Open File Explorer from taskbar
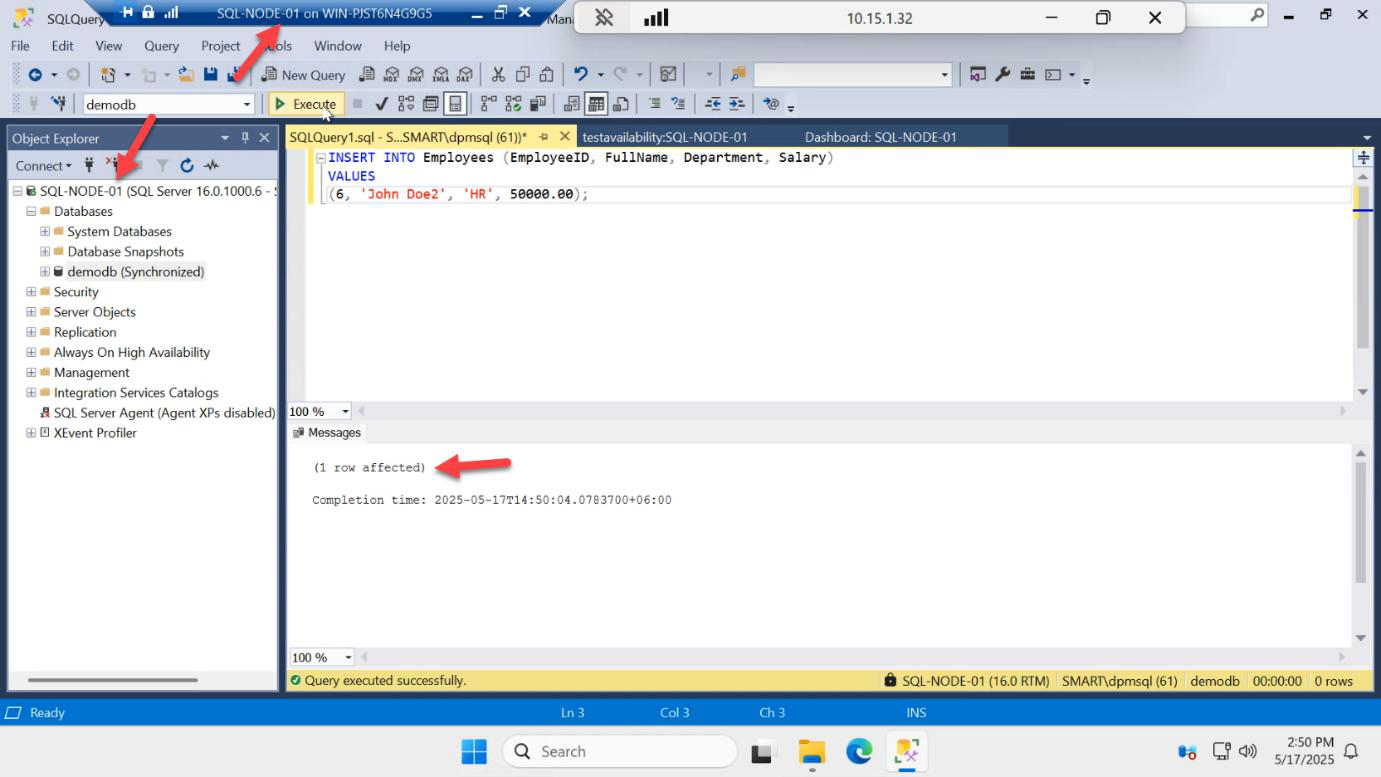This screenshot has width=1381, height=777. click(x=811, y=751)
